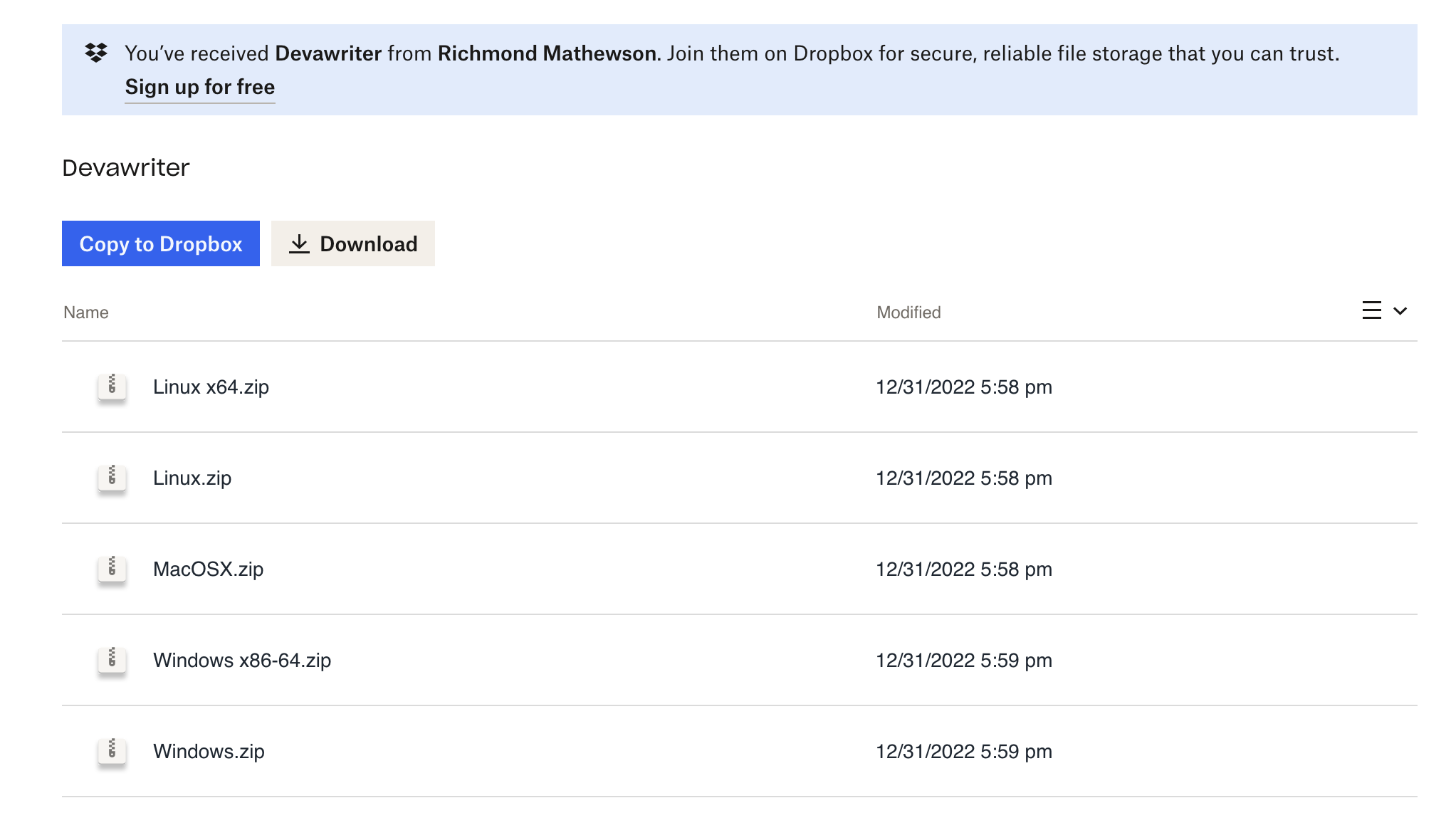This screenshot has width=1451, height=840.
Task: Open the MacOSX.zip file
Action: pyautogui.click(x=208, y=569)
